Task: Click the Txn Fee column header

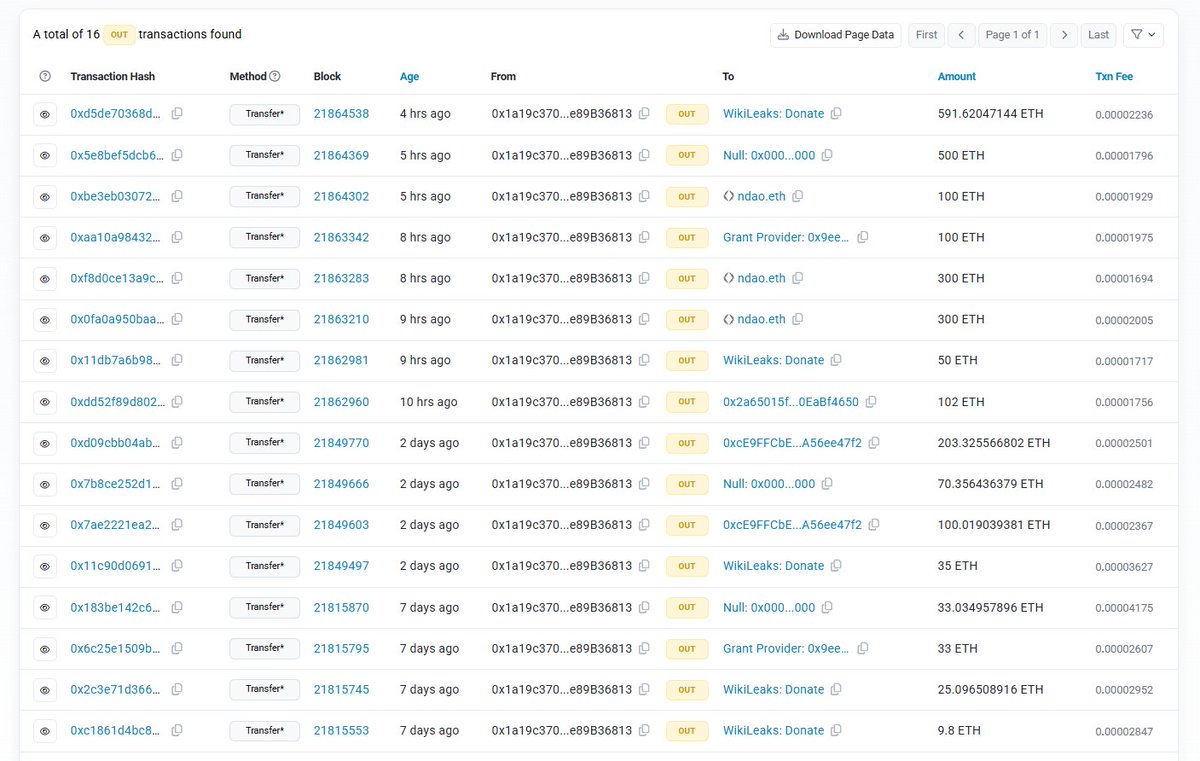Action: click(1114, 76)
